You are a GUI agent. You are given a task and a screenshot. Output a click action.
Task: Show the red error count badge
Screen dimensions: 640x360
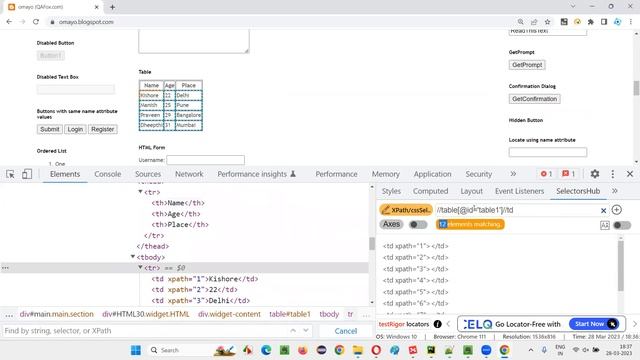coord(546,174)
